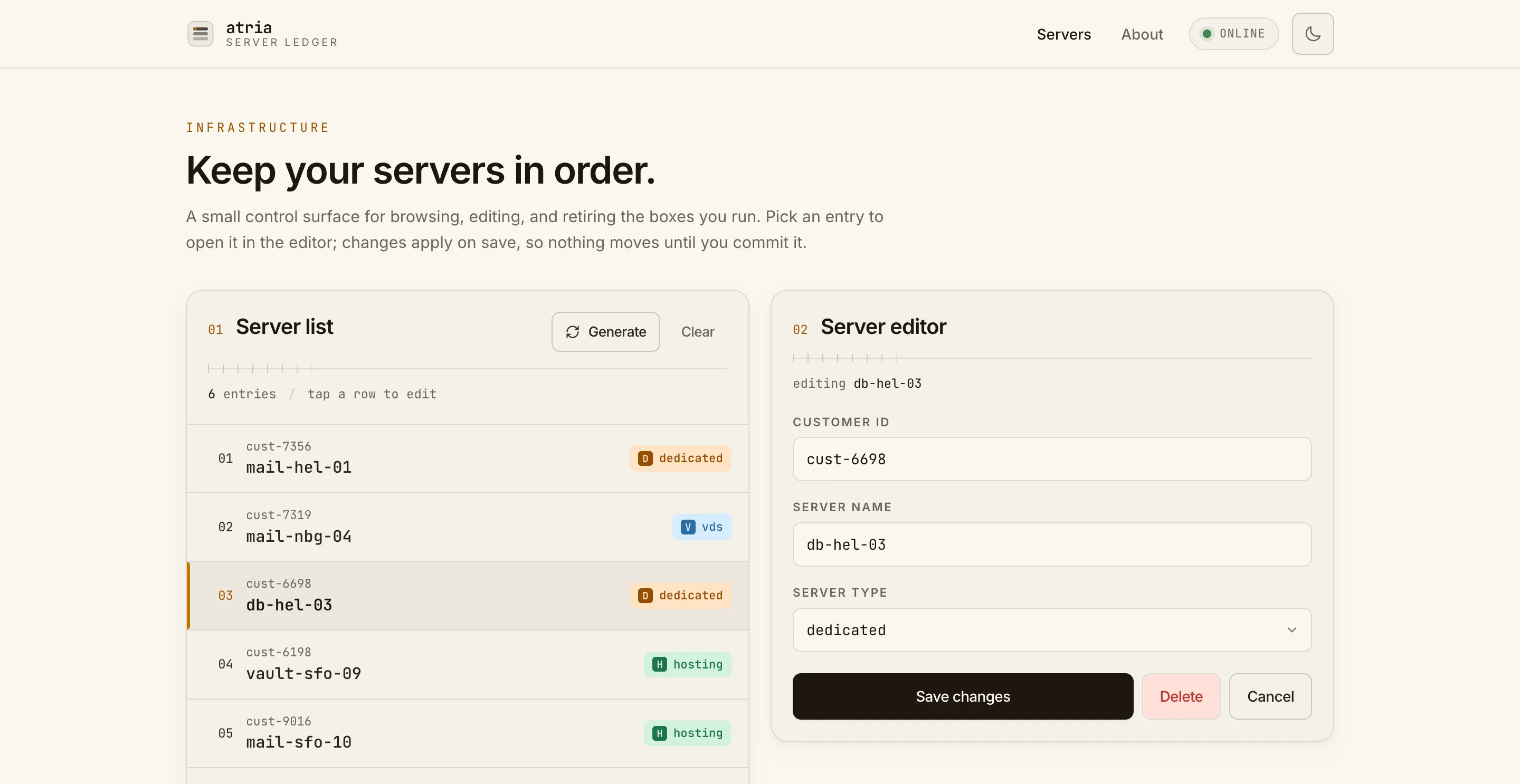The height and width of the screenshot is (784, 1520).
Task: Toggle dark mode with the moon icon
Action: click(x=1312, y=34)
